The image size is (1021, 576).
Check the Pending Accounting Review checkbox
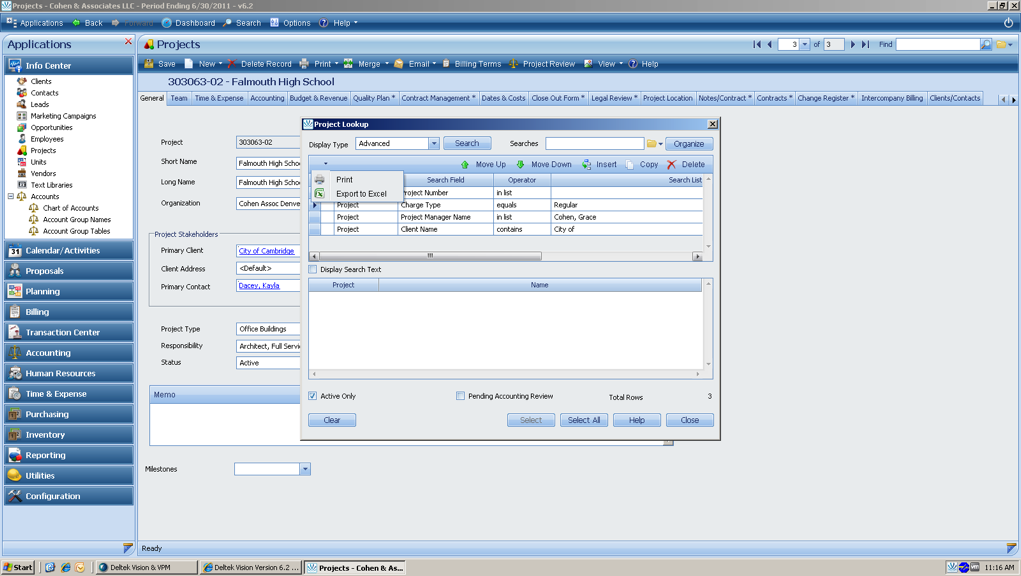click(x=460, y=396)
